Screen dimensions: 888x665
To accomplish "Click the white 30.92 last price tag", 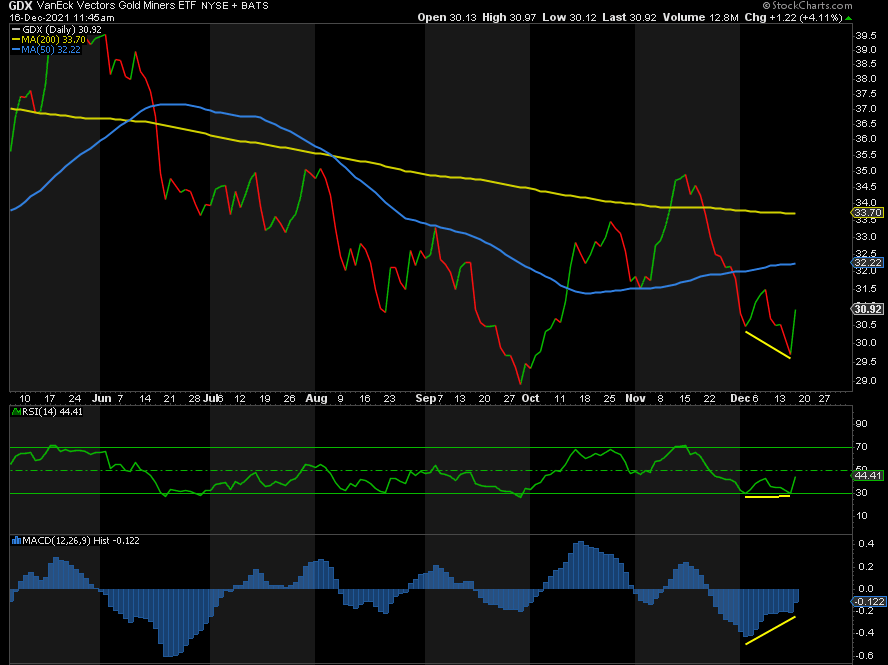I will point(868,309).
